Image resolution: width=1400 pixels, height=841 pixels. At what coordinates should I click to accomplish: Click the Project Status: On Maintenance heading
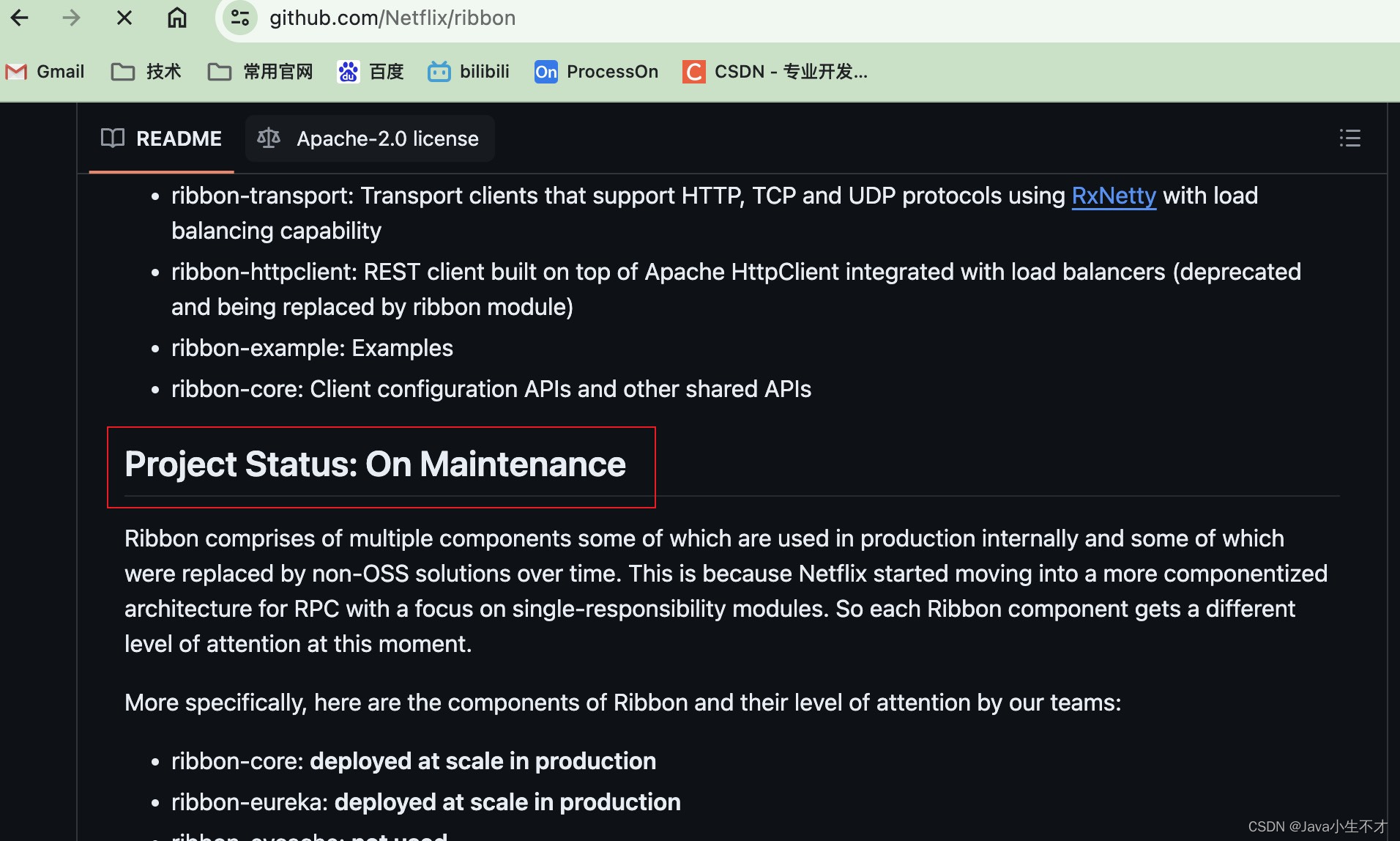tap(375, 464)
